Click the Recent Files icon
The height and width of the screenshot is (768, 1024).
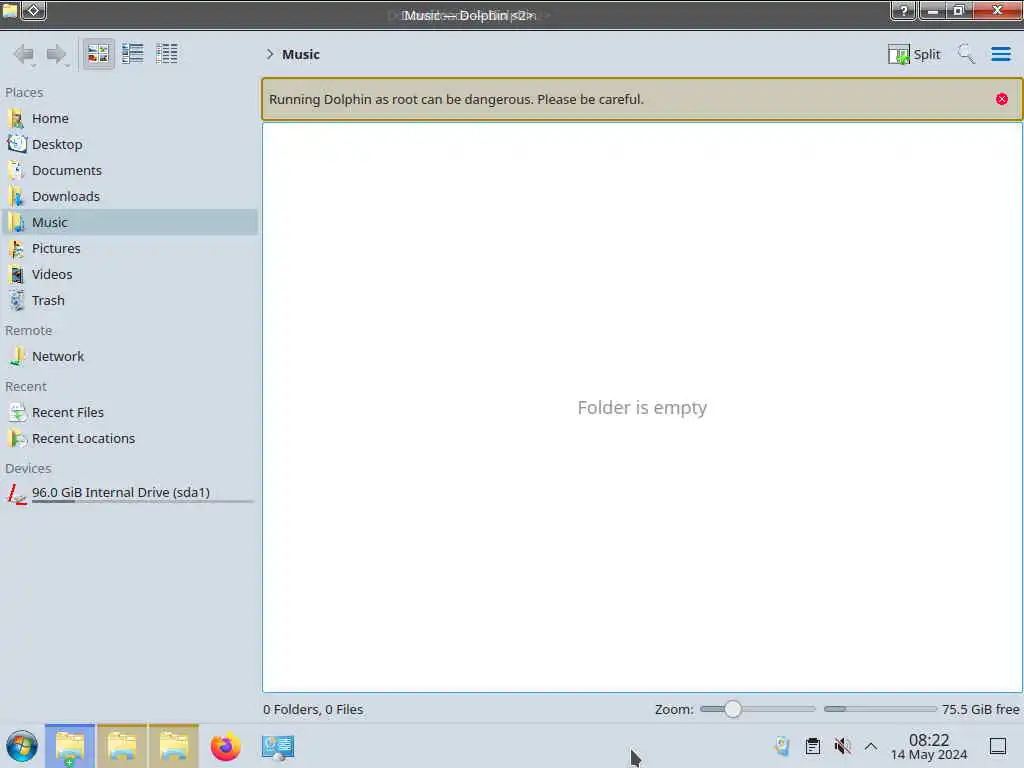click(x=17, y=413)
